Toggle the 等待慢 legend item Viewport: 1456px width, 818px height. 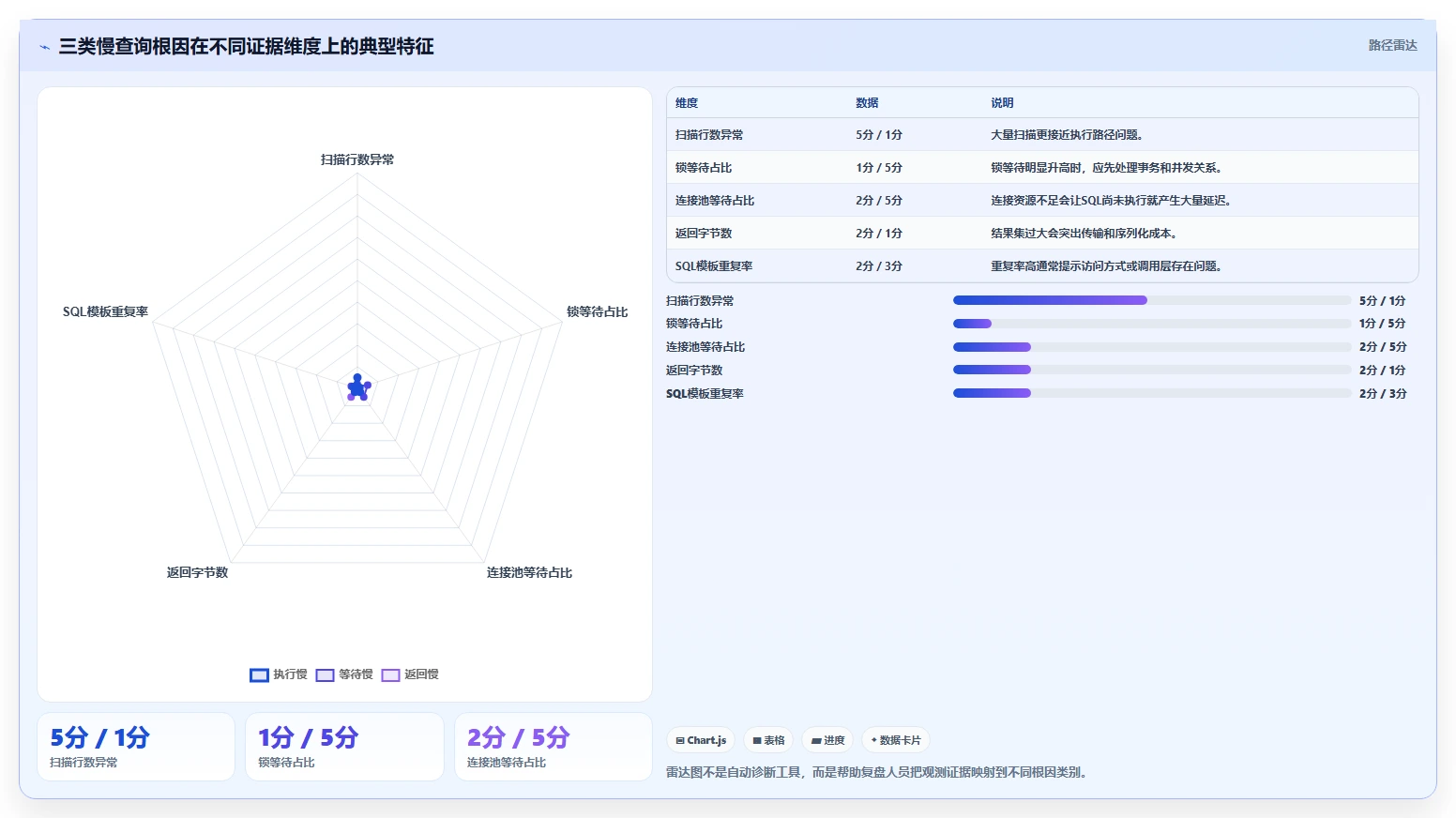(x=344, y=674)
